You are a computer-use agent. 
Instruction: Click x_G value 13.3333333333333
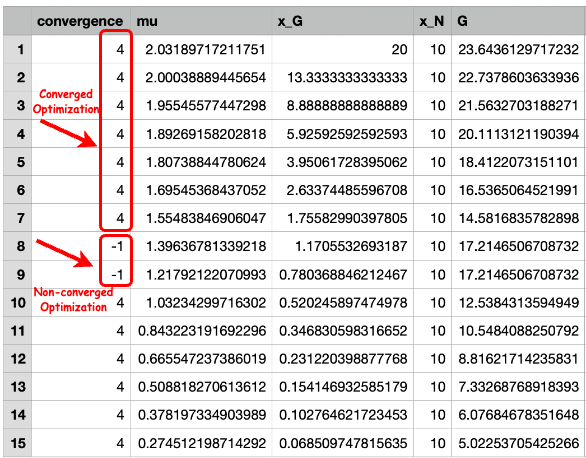(347, 77)
